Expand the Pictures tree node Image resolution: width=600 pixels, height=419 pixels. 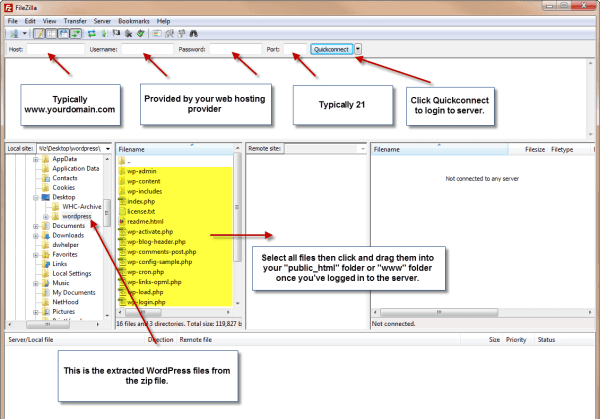coord(36,312)
